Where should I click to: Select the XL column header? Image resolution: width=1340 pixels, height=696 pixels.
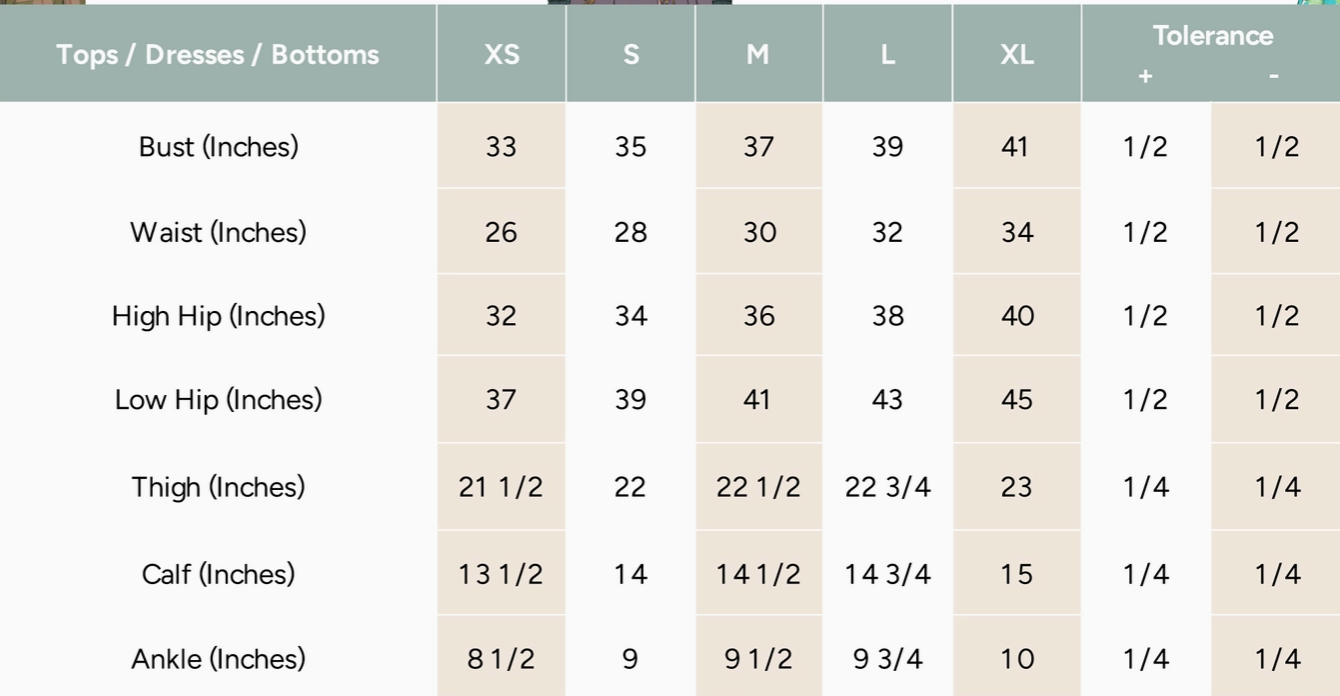click(1016, 54)
